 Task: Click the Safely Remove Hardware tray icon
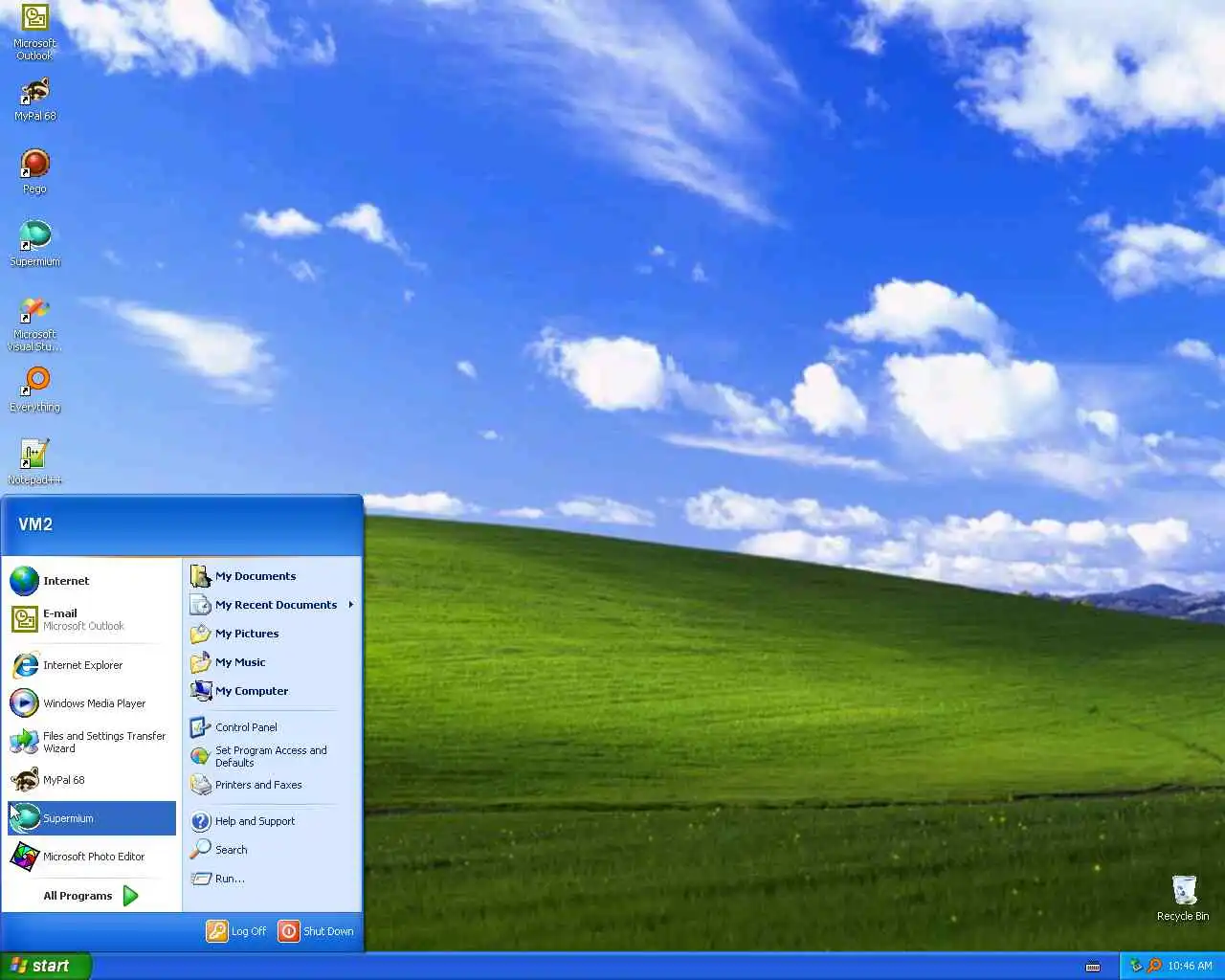pos(1136,966)
